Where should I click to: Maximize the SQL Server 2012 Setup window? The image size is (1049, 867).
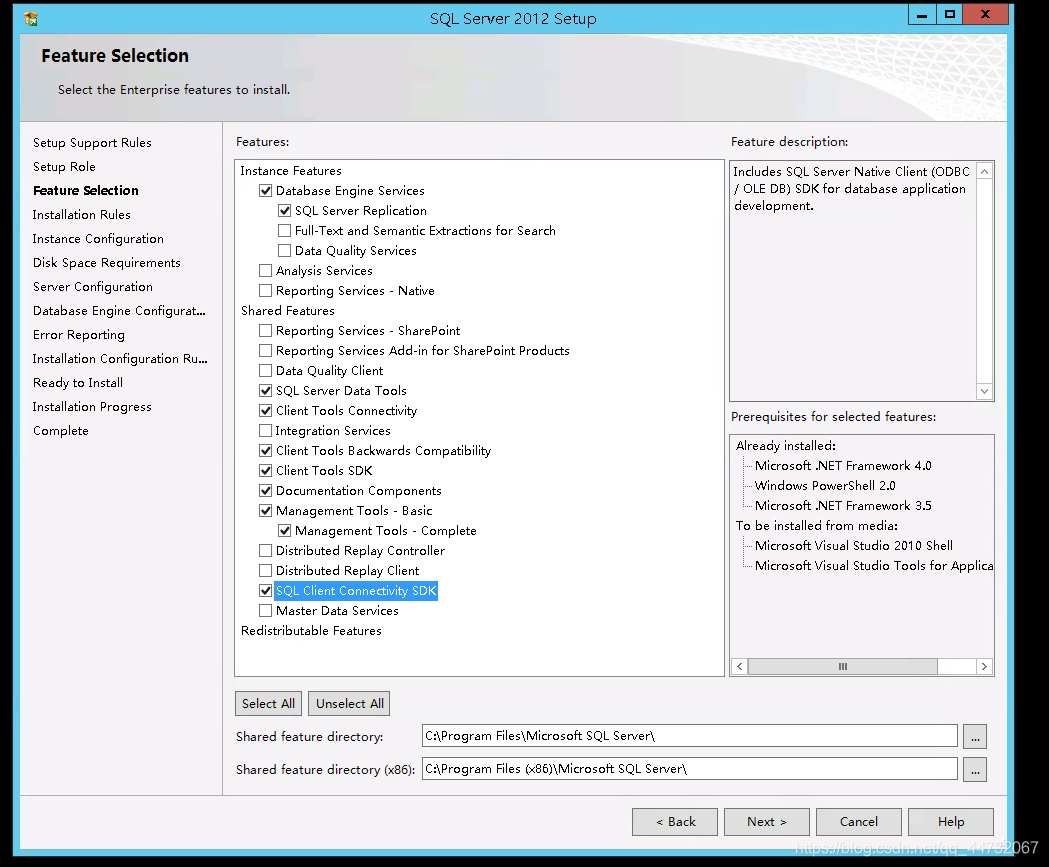pos(949,15)
